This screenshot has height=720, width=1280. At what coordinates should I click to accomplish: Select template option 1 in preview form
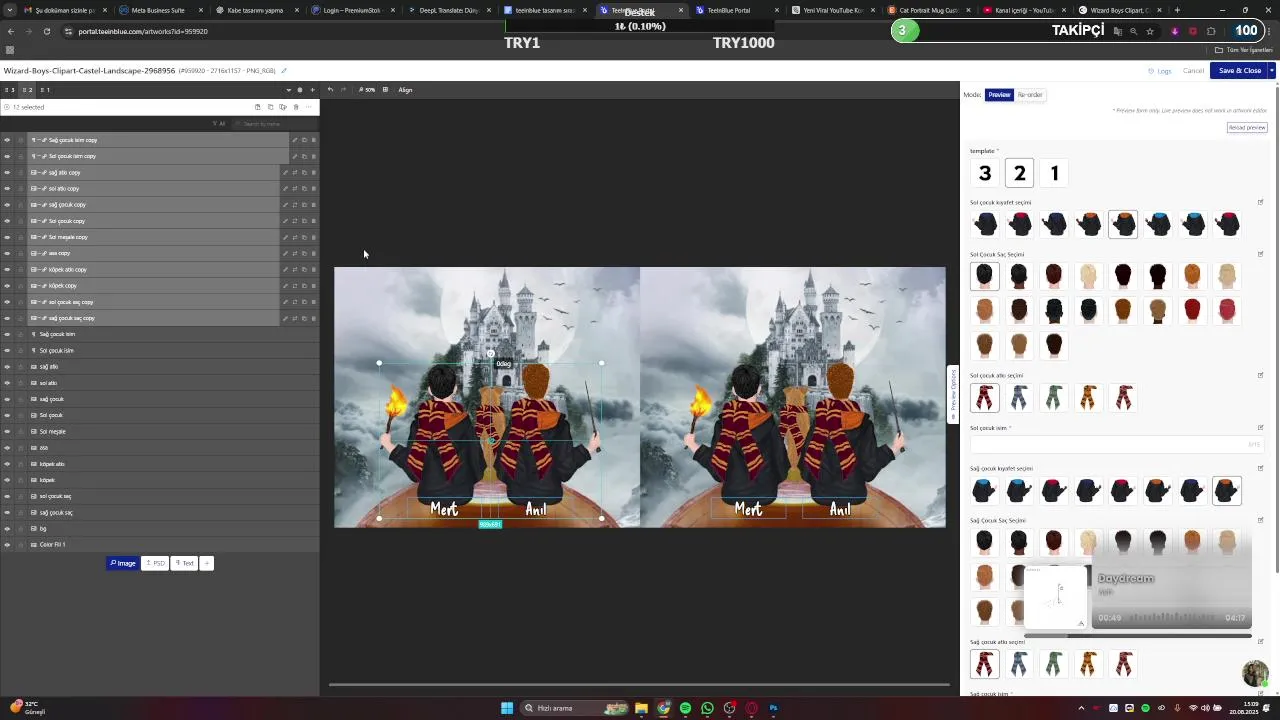click(x=1054, y=174)
